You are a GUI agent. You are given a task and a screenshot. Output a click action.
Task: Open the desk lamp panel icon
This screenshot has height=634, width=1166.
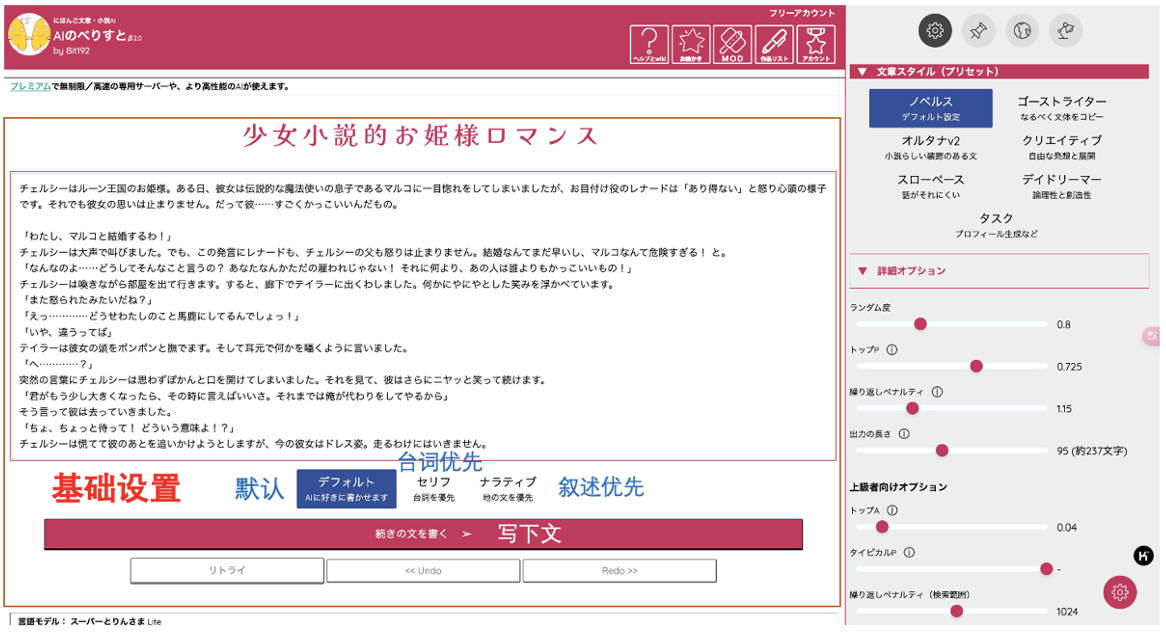click(1066, 31)
